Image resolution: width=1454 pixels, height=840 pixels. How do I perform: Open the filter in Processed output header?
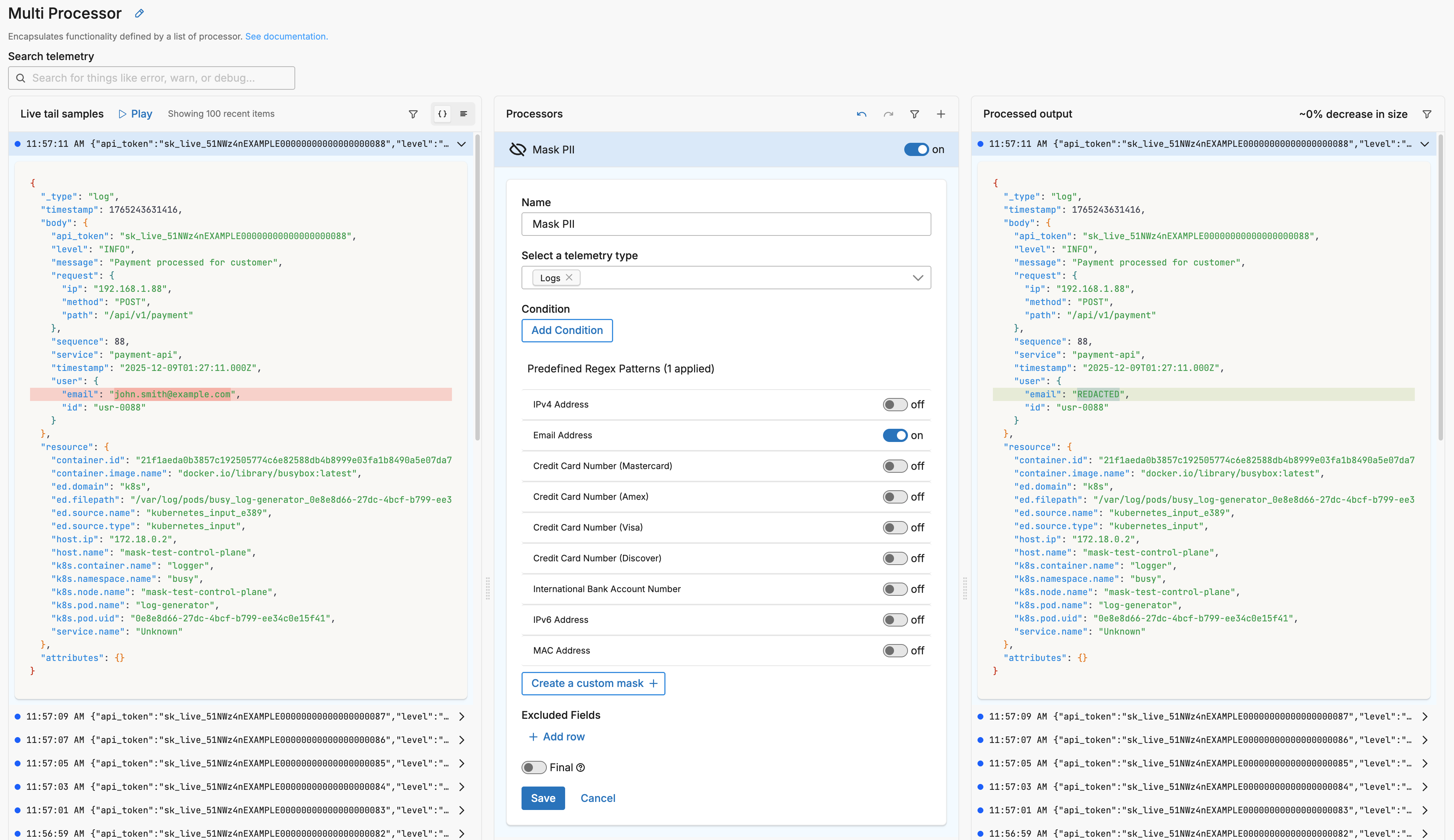pos(1427,114)
